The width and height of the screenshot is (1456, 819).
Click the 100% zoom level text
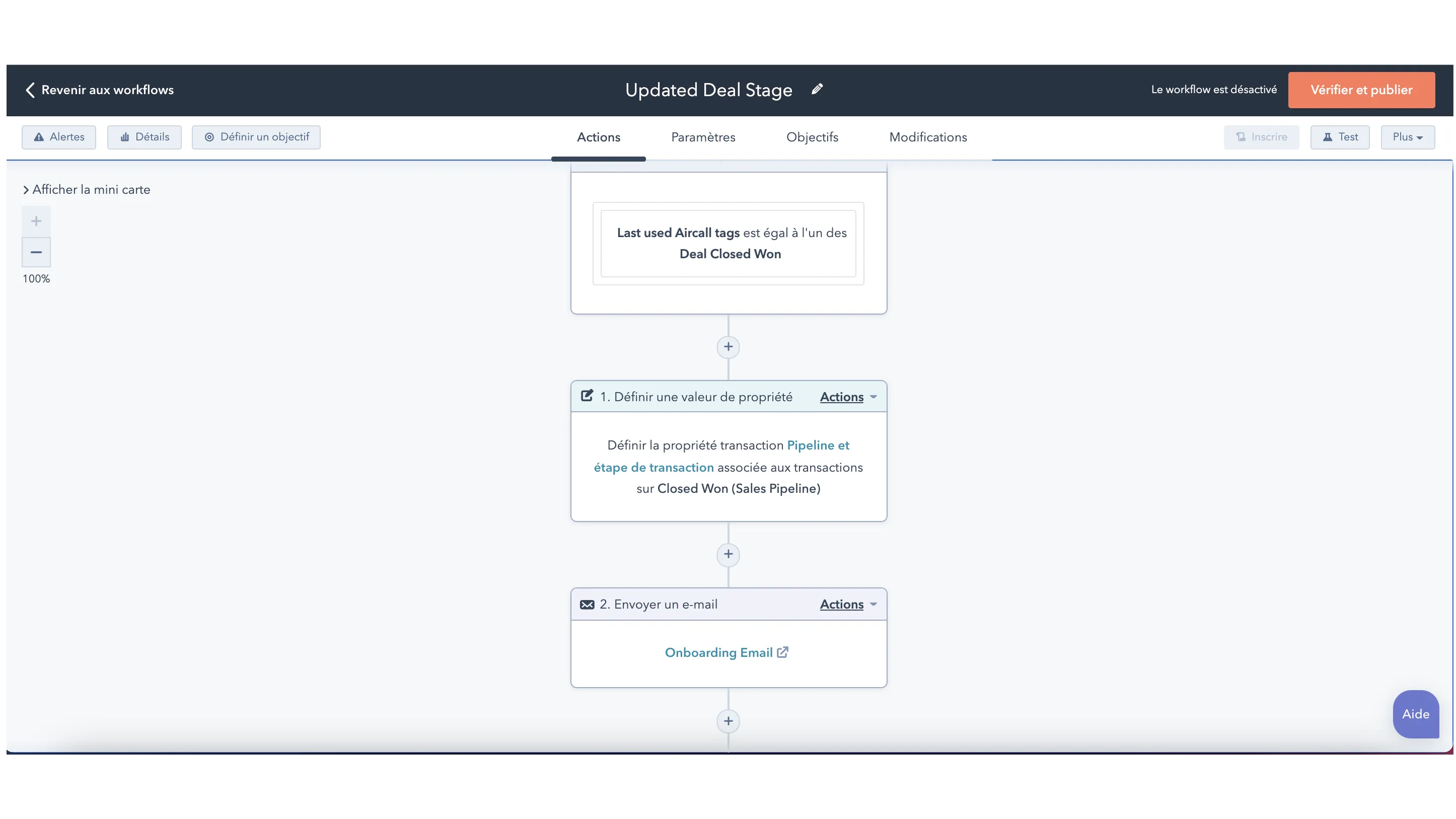[36, 279]
